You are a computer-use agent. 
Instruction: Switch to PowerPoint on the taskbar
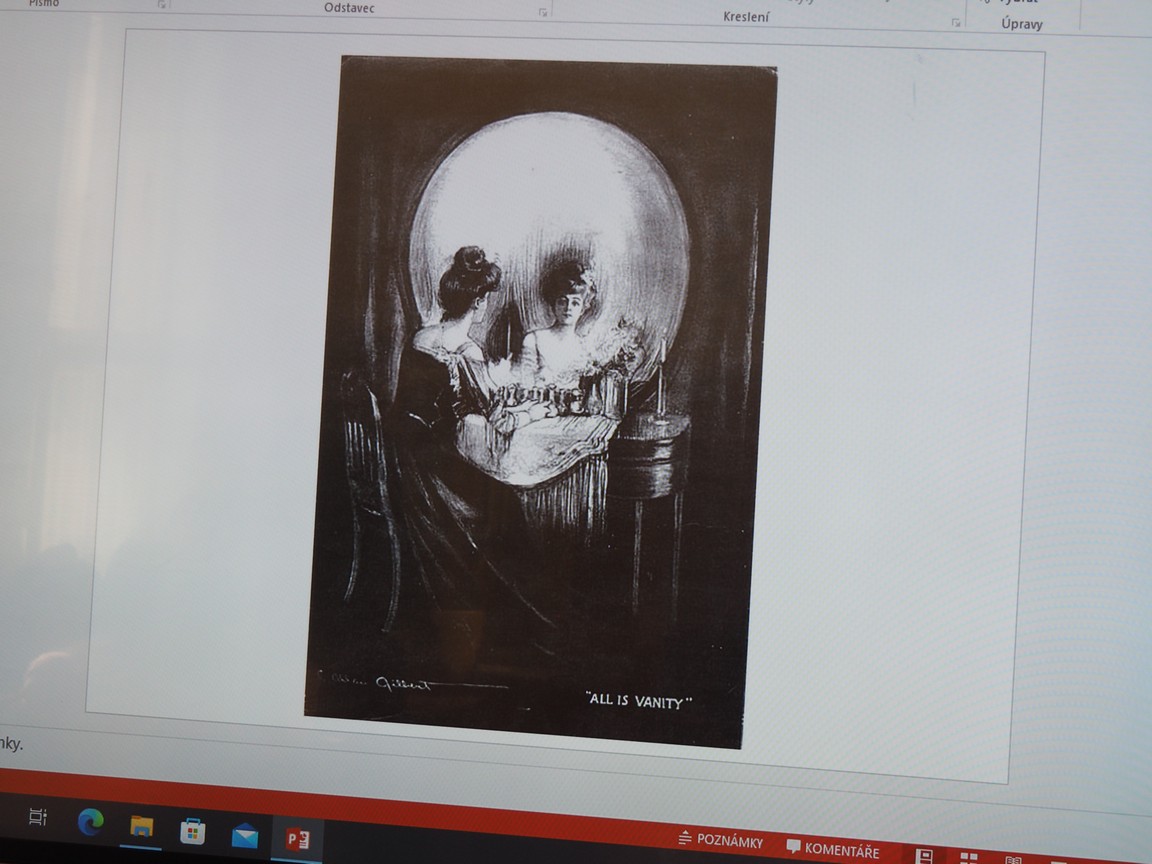[298, 839]
